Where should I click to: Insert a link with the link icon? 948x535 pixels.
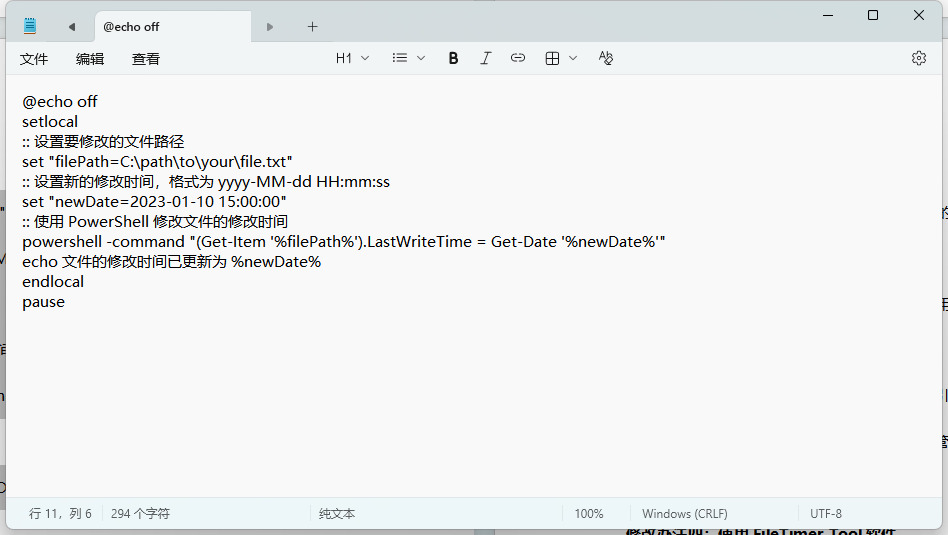pyautogui.click(x=518, y=58)
